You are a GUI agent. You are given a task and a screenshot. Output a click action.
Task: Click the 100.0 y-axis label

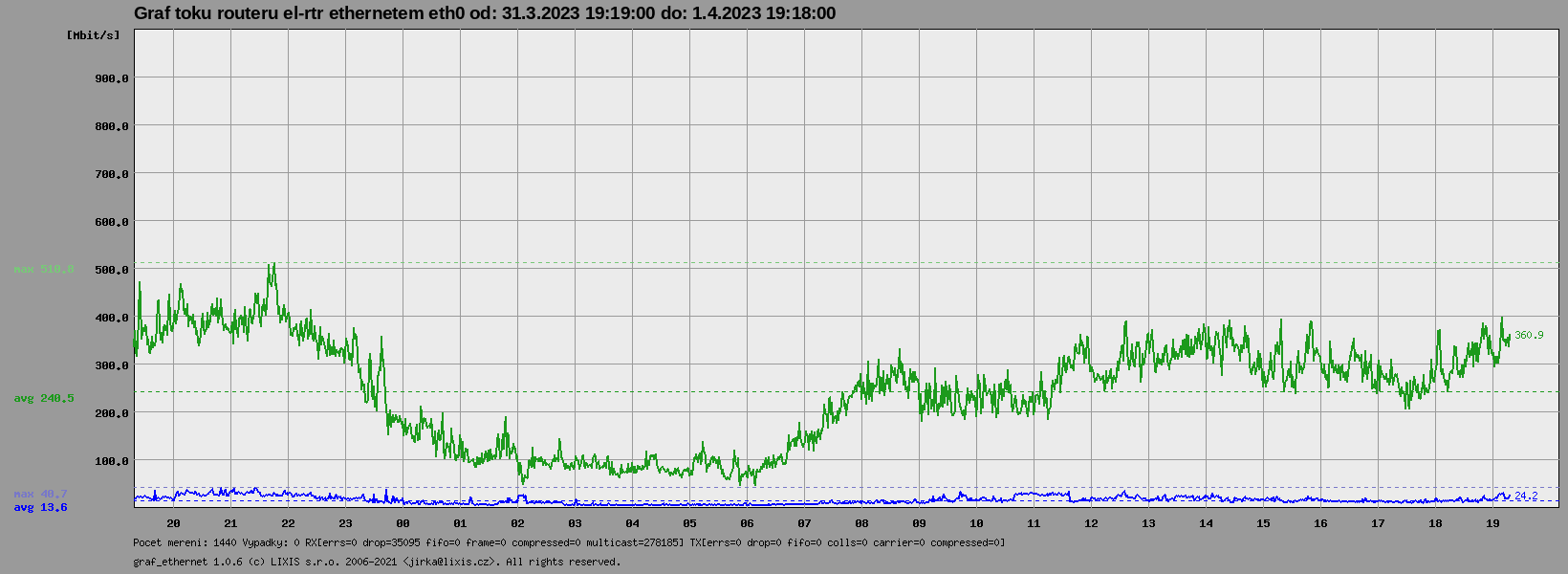coord(111,461)
